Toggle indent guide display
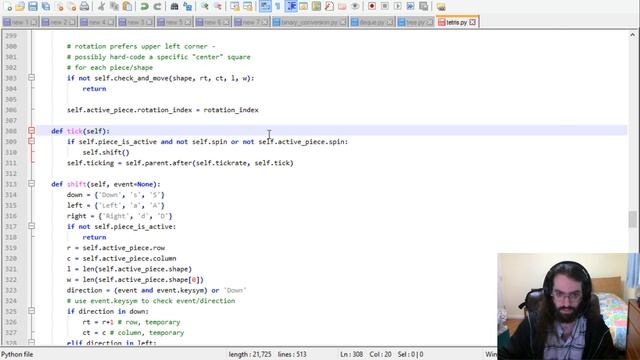This screenshot has height=360, width=640. tap(291, 6)
